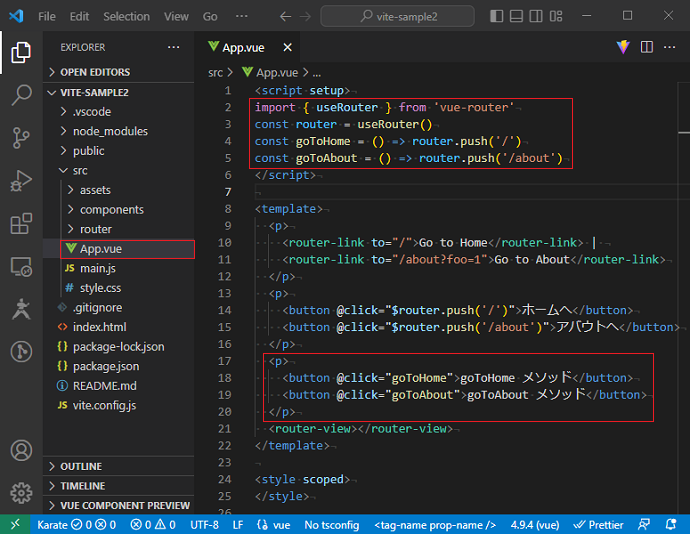Click Prettier in the status bar
Image resolution: width=690 pixels, height=534 pixels.
coord(598,525)
